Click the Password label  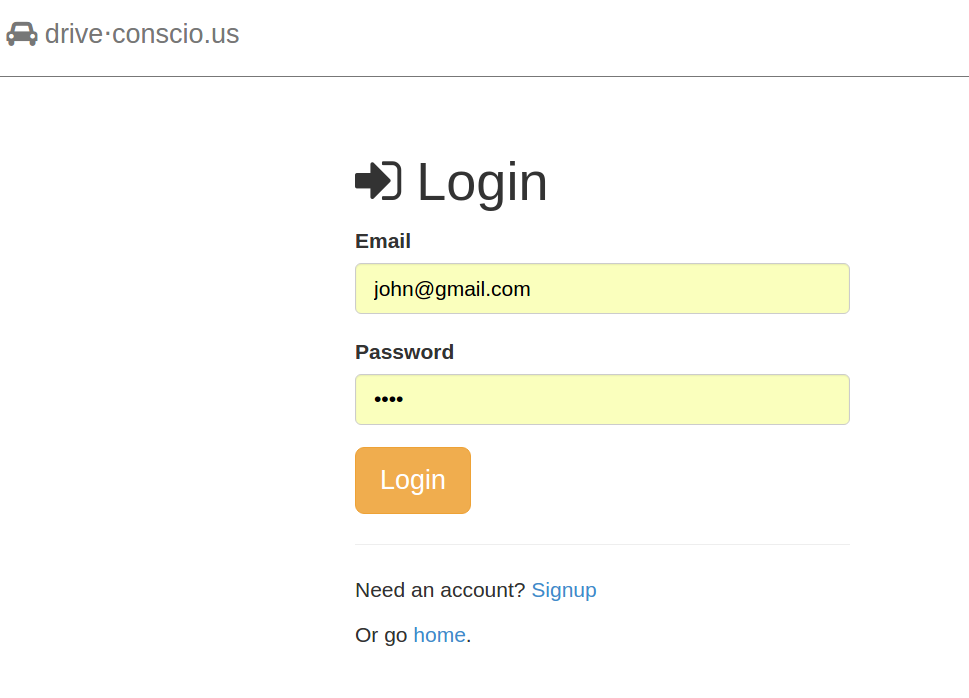(x=404, y=352)
